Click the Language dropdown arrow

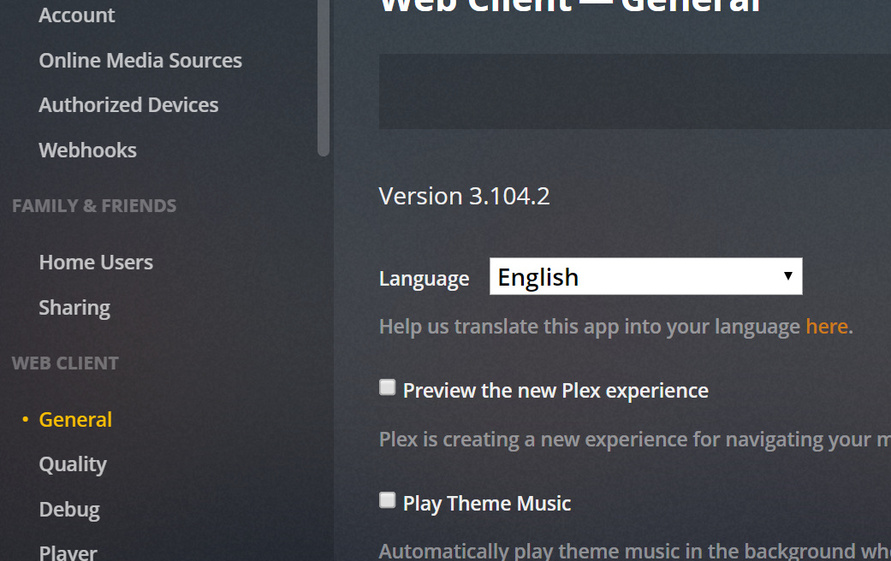click(788, 277)
